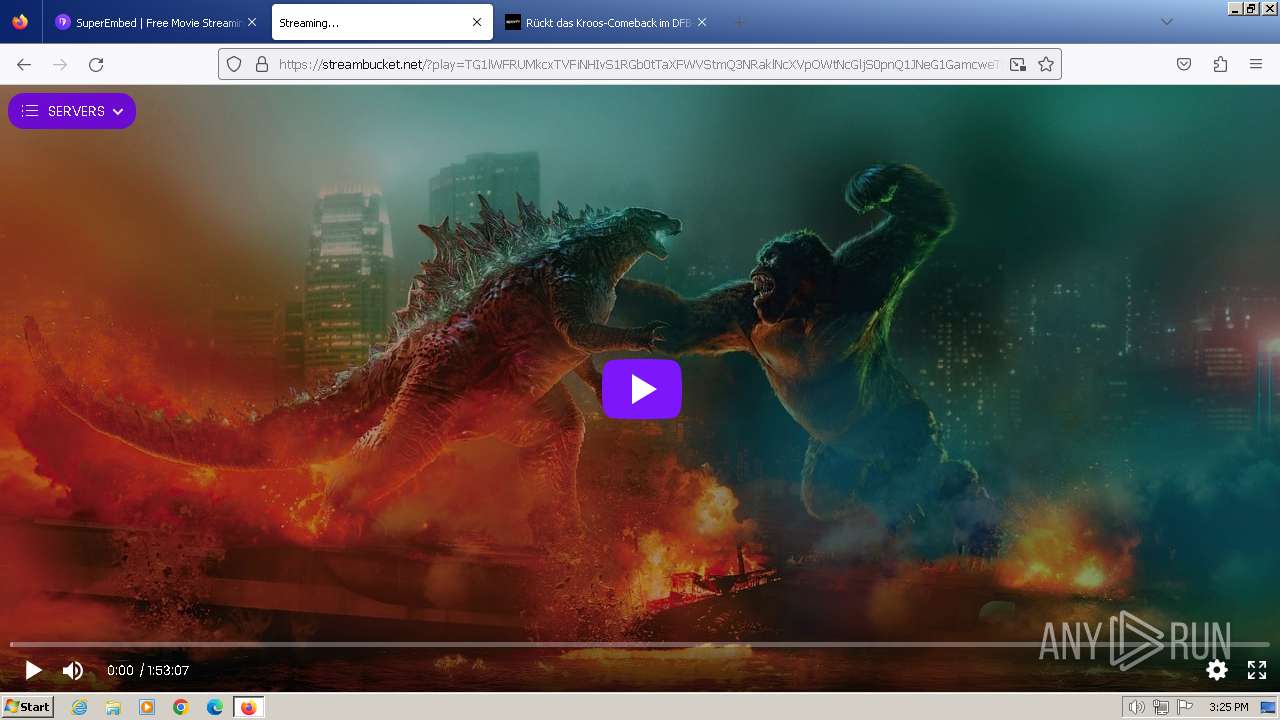Go back to the previous page
Image resolution: width=1280 pixels, height=720 pixels.
tap(24, 64)
